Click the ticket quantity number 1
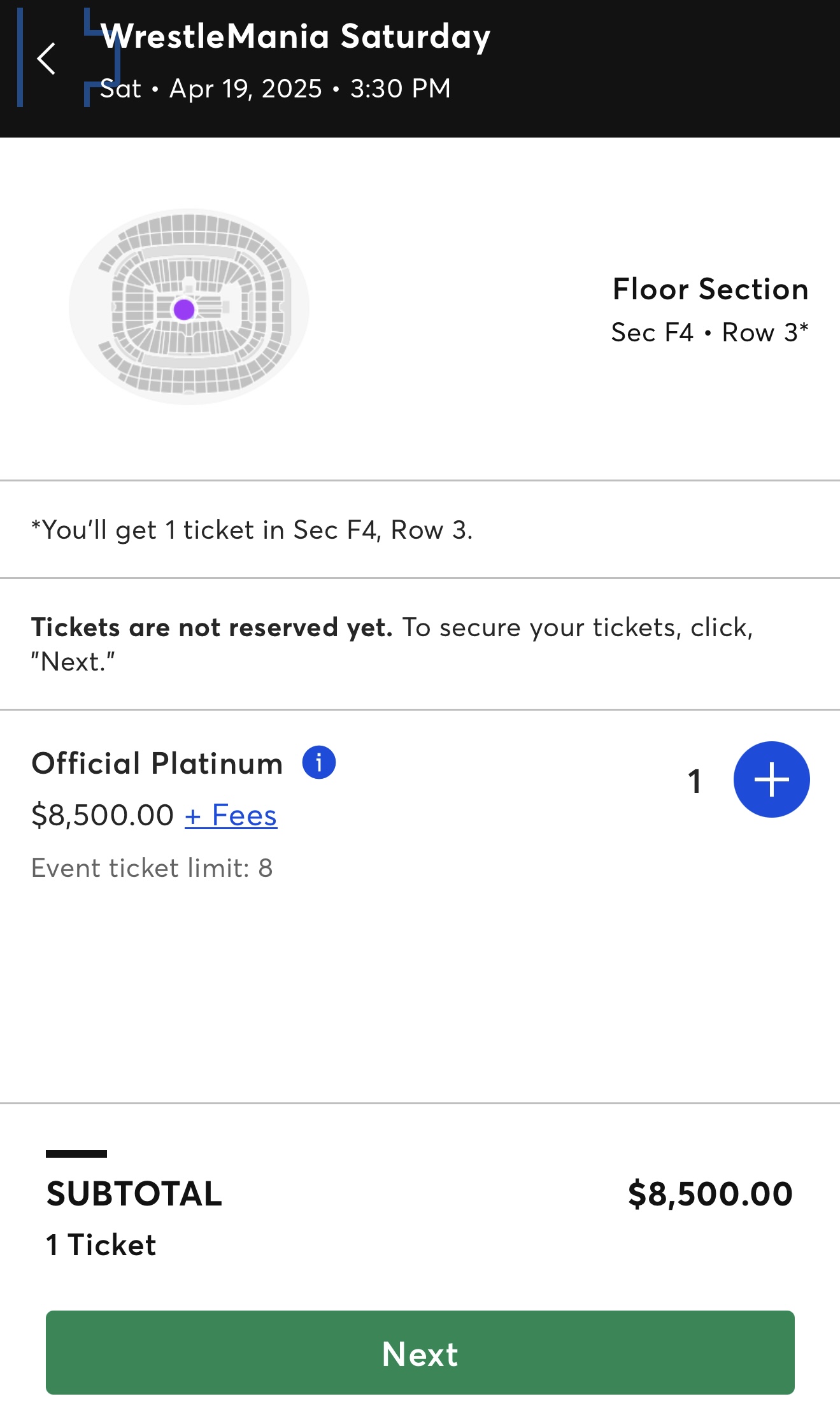The height and width of the screenshot is (1408, 840). (695, 781)
